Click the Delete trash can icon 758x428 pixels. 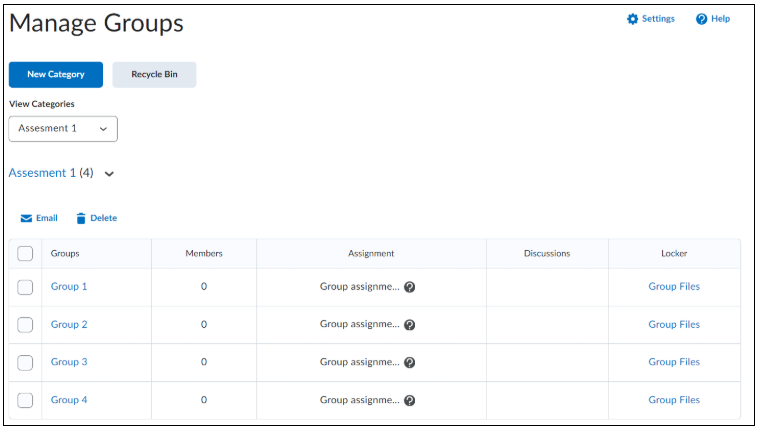point(81,219)
